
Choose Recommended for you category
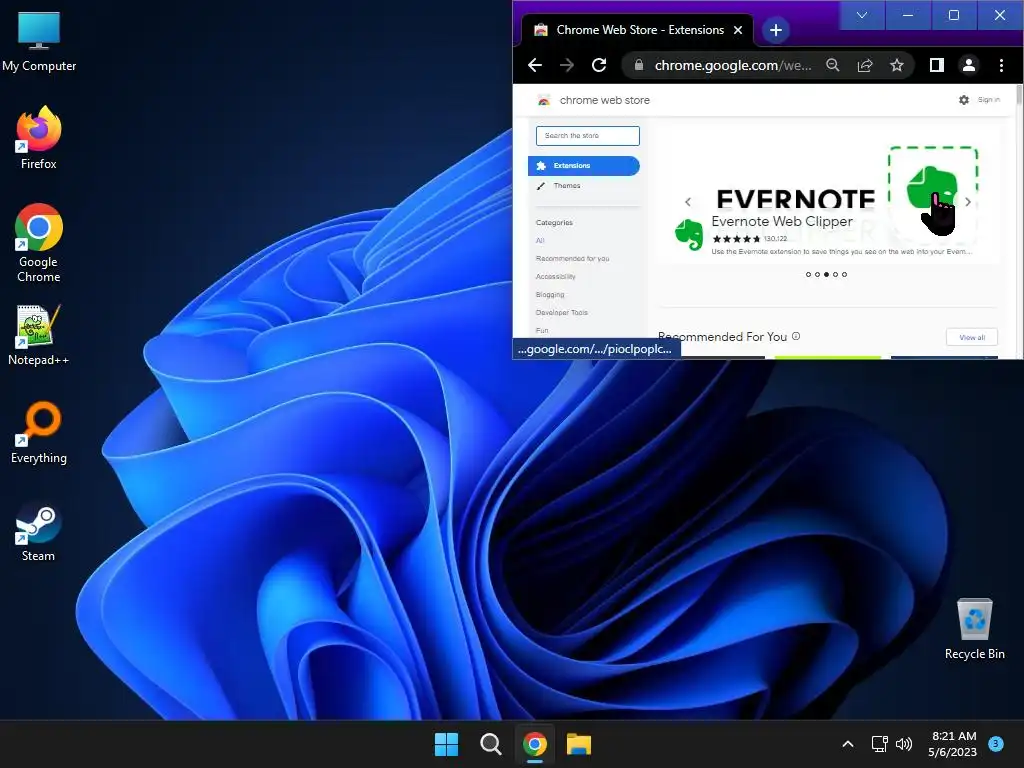[572, 259]
